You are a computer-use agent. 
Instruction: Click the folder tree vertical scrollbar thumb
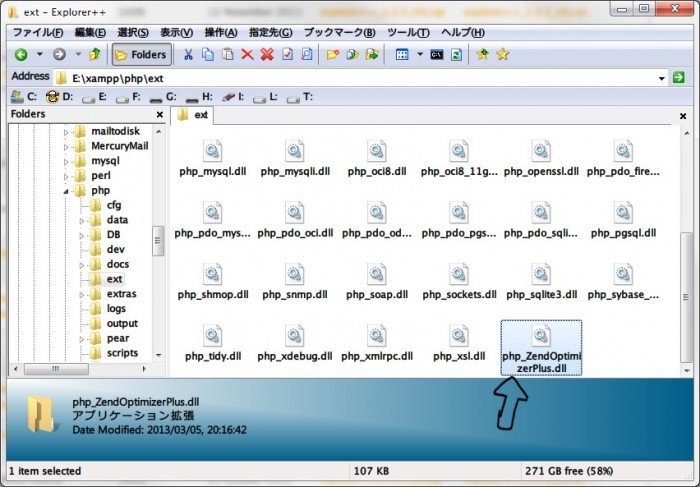point(157,241)
